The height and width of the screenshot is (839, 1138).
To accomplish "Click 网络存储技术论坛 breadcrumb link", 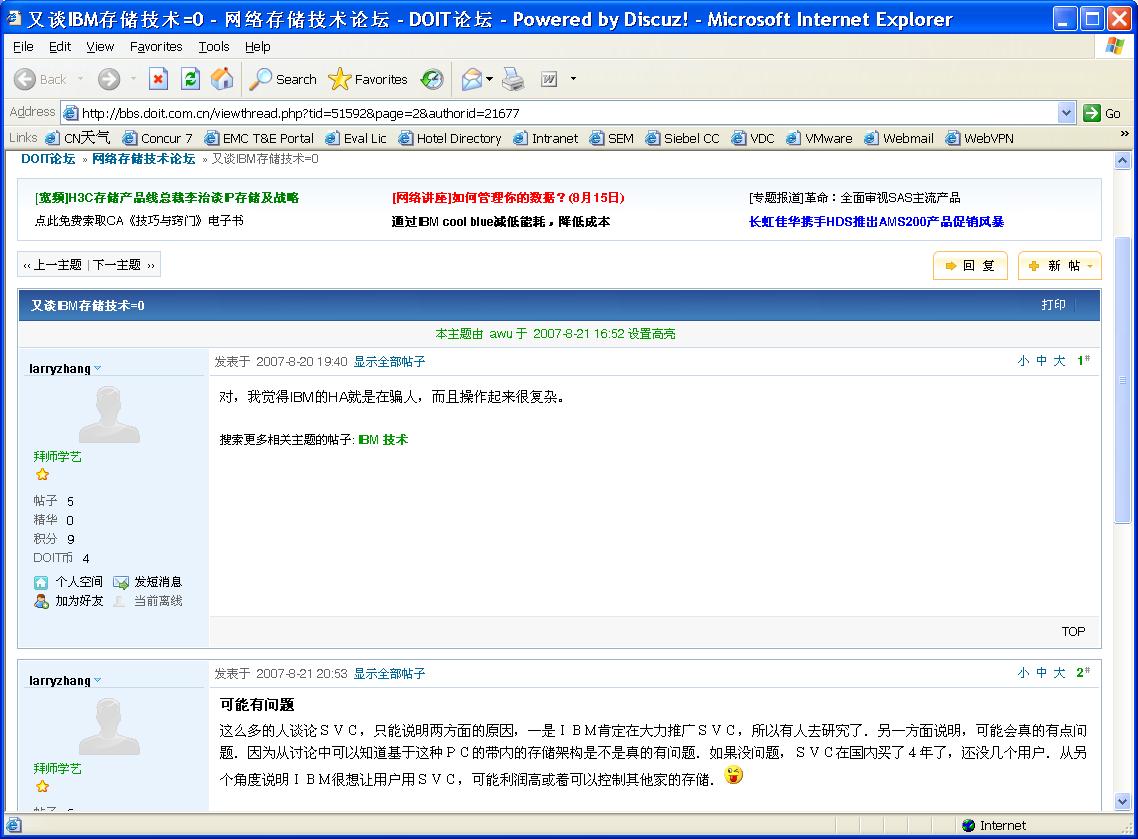I will tap(144, 159).
